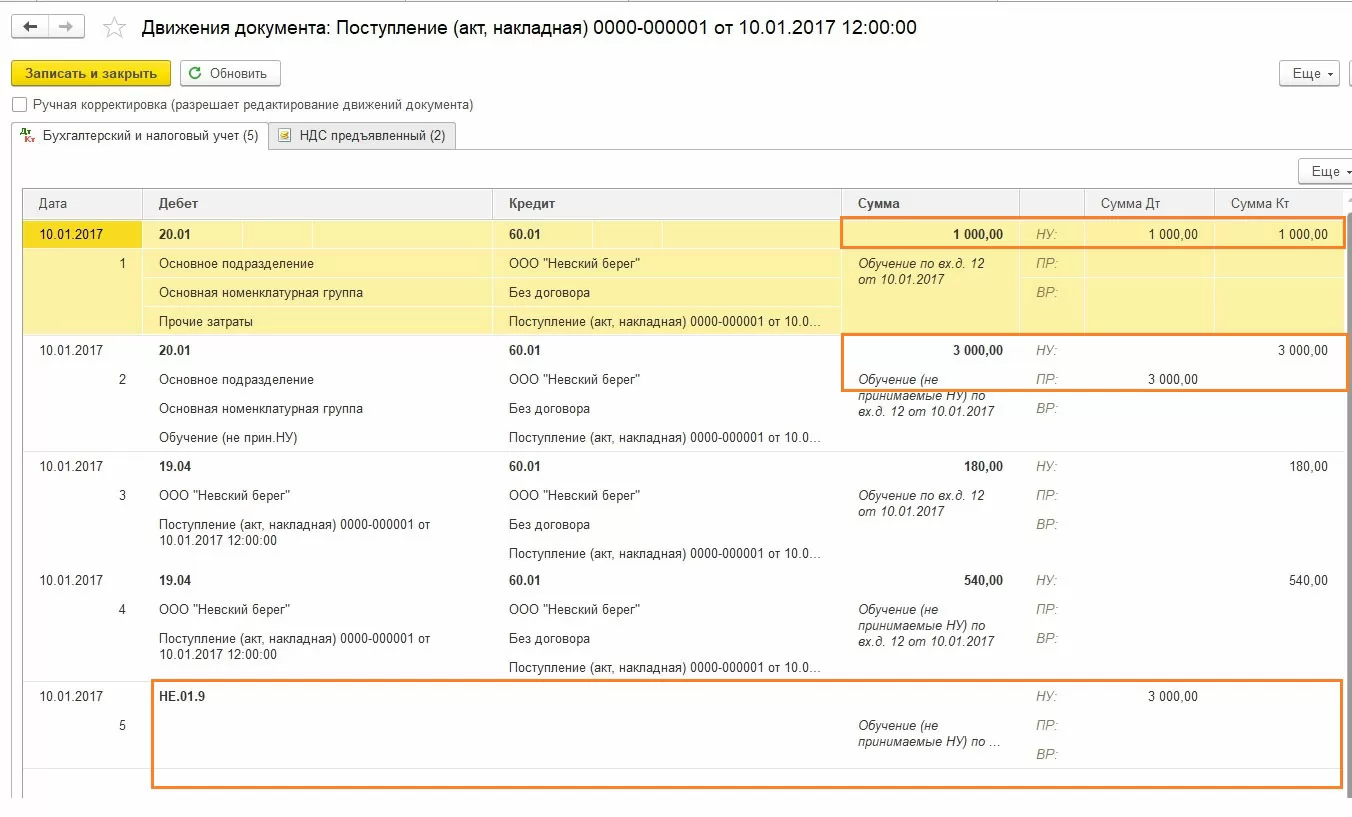Image resolution: width=1352 pixels, height=817 pixels.
Task: Click the document title text
Action: click(x=529, y=28)
